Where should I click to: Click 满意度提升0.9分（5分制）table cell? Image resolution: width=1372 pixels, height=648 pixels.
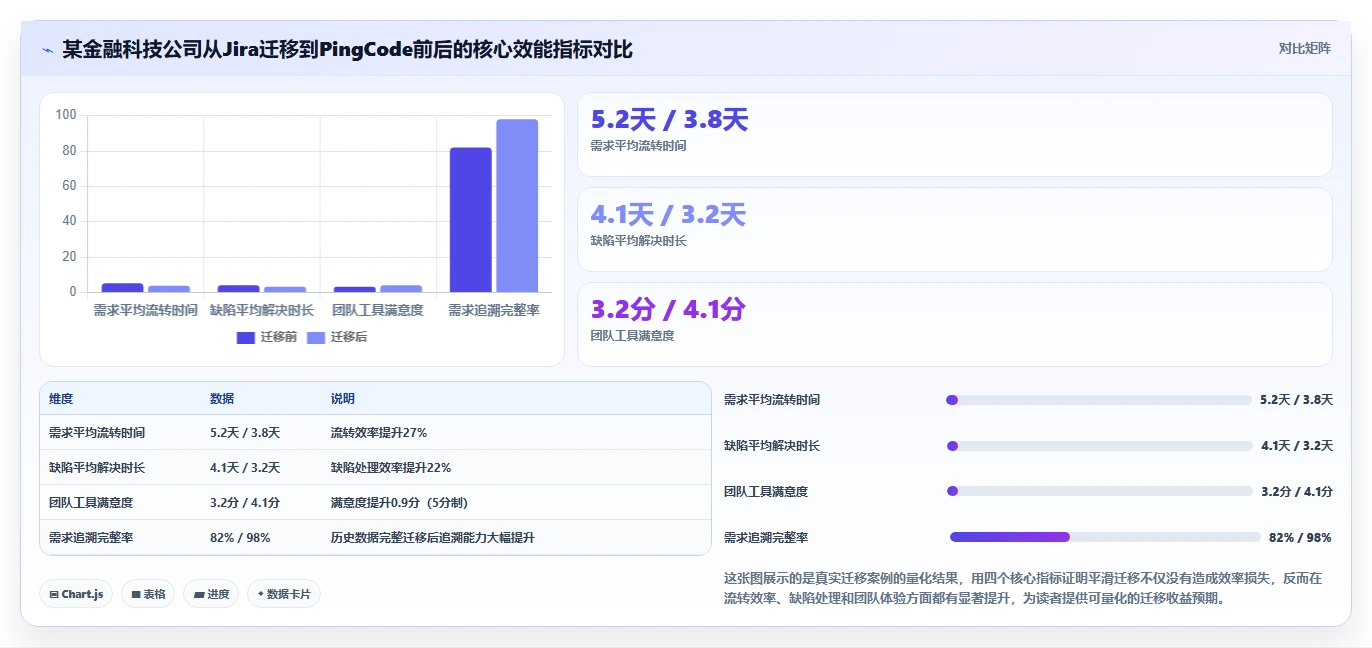click(399, 502)
